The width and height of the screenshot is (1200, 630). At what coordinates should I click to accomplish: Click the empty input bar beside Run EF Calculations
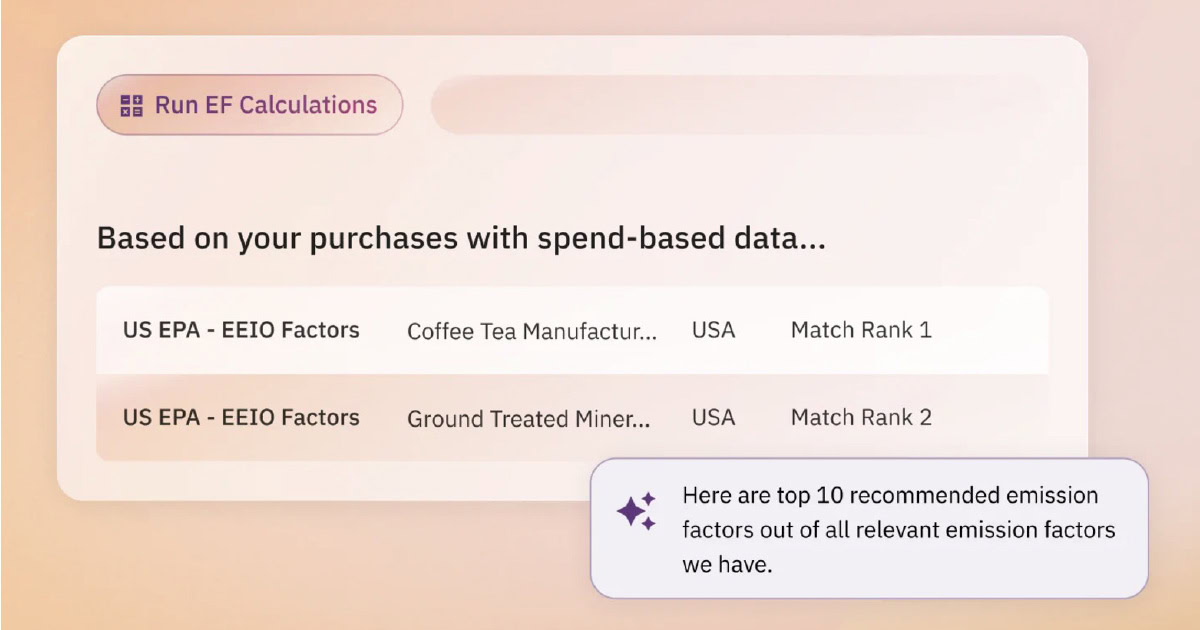[740, 105]
